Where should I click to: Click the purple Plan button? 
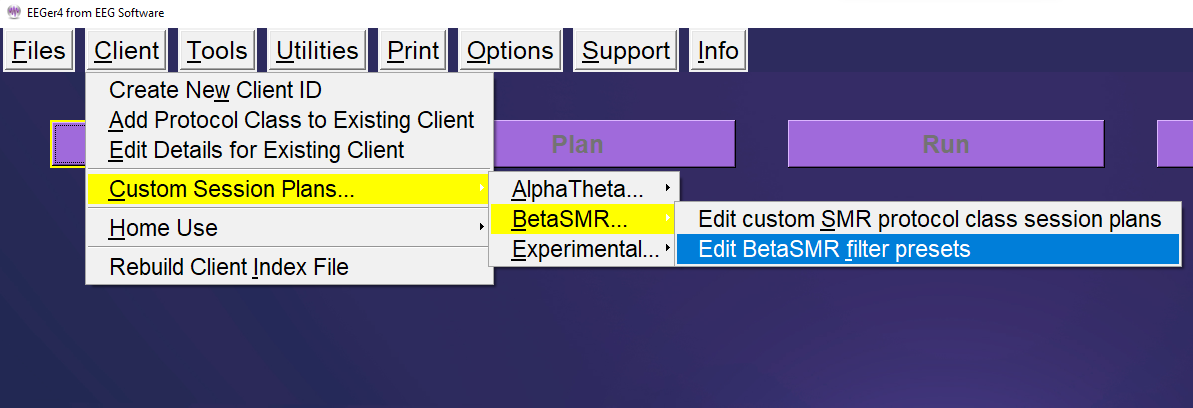tap(578, 144)
